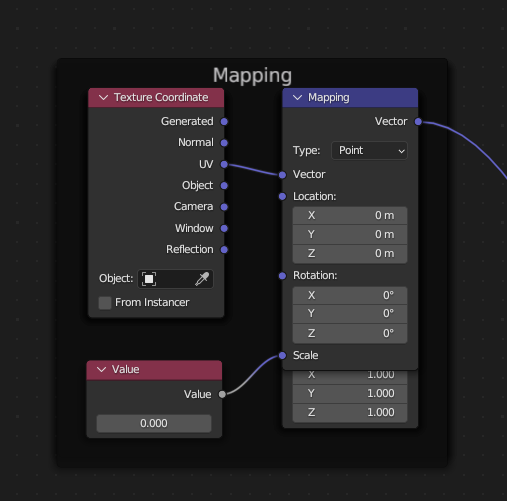
Task: Click the Rotation input socket
Action: 282,276
